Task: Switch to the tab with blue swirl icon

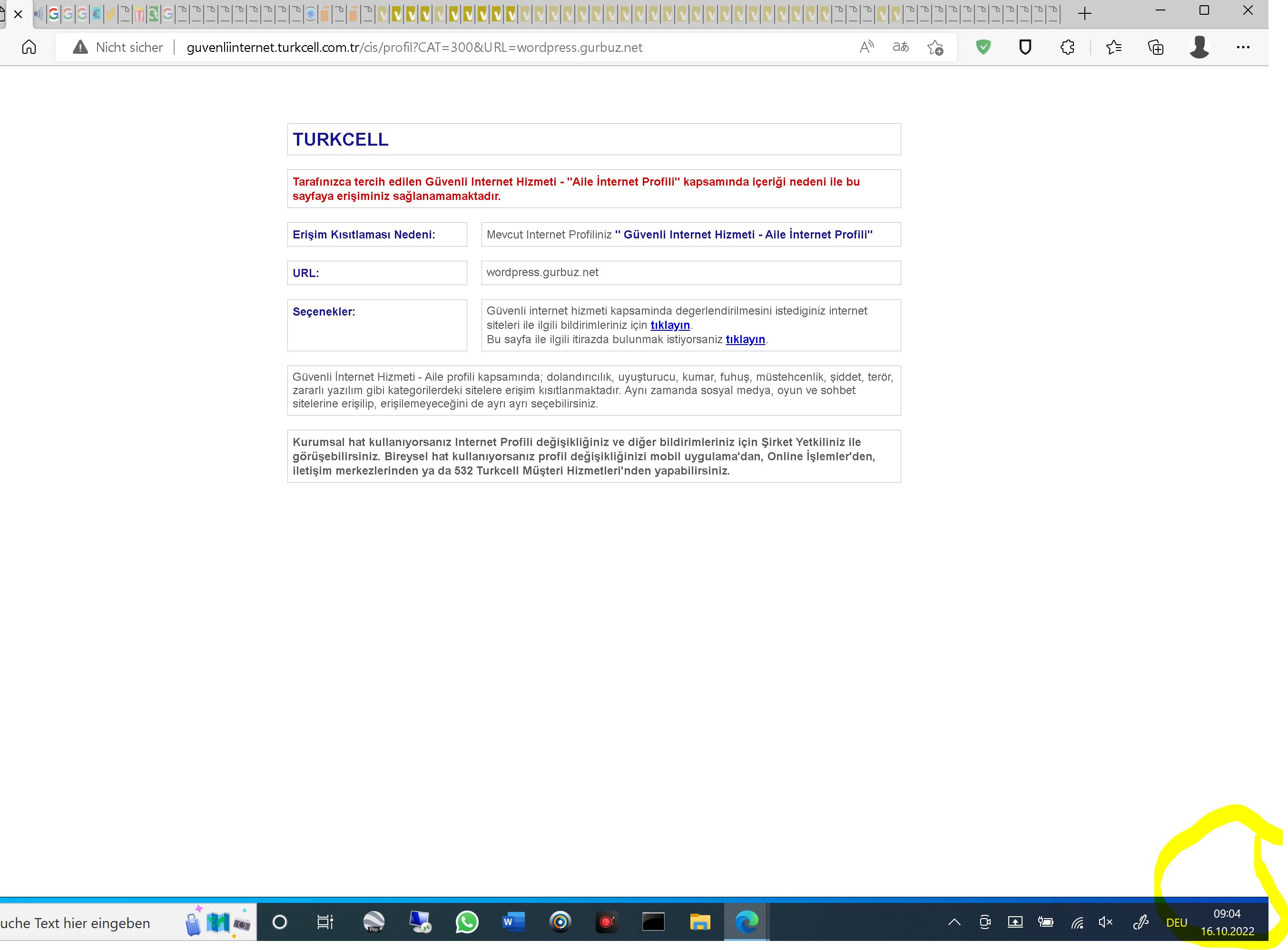Action: point(310,14)
